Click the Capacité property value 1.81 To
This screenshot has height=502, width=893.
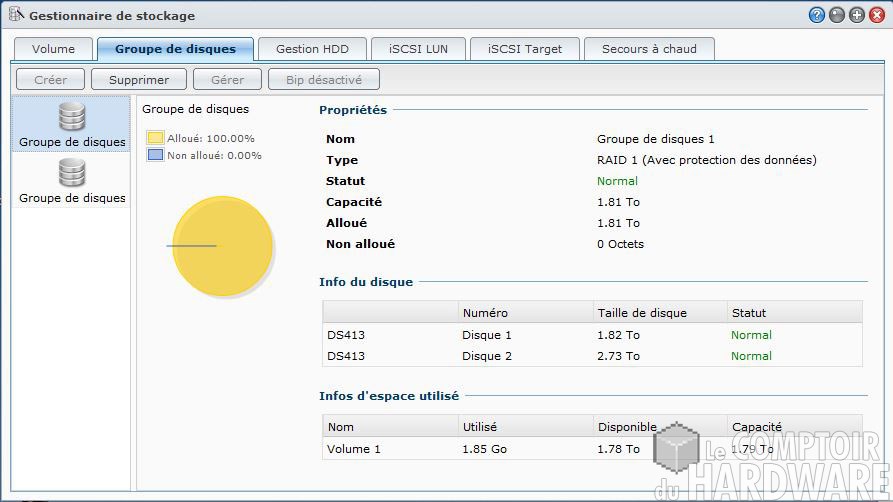(x=618, y=202)
